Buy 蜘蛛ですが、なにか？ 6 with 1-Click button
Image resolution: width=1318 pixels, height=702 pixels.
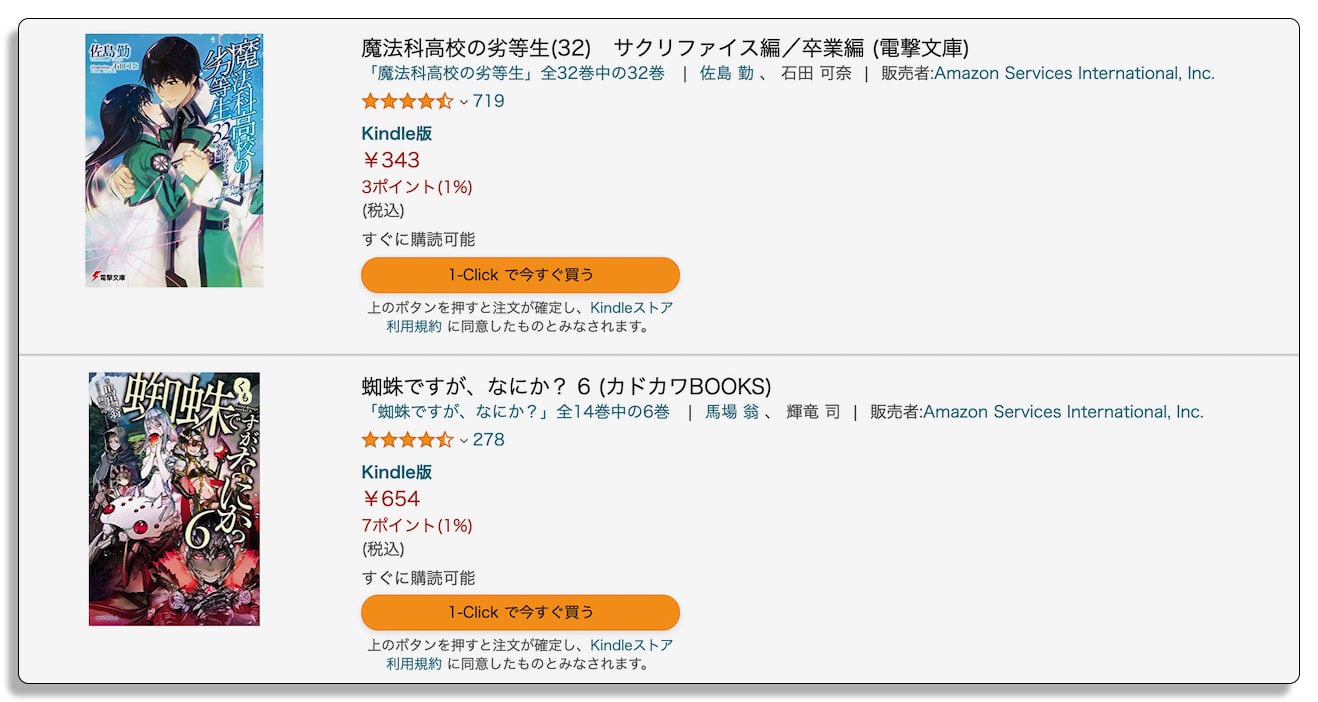[520, 612]
